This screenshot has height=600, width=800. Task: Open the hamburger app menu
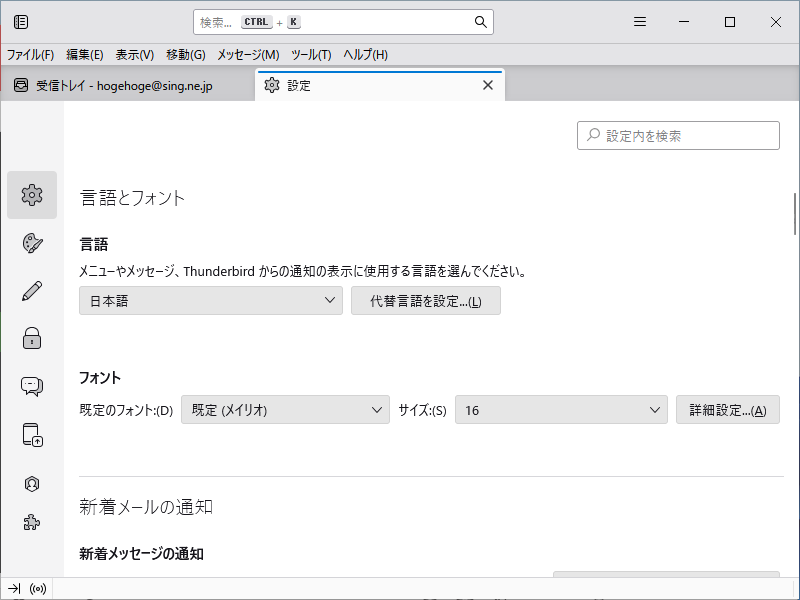[639, 21]
